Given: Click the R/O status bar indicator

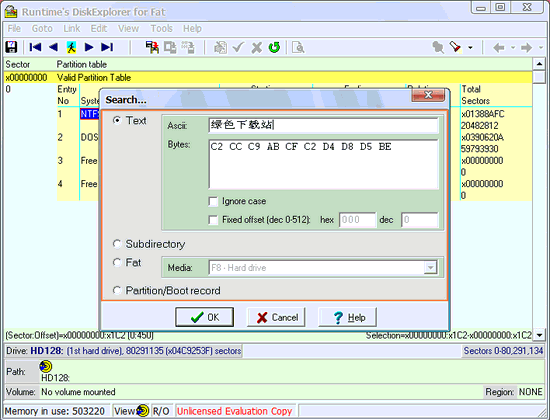Looking at the screenshot, I should click(161, 411).
